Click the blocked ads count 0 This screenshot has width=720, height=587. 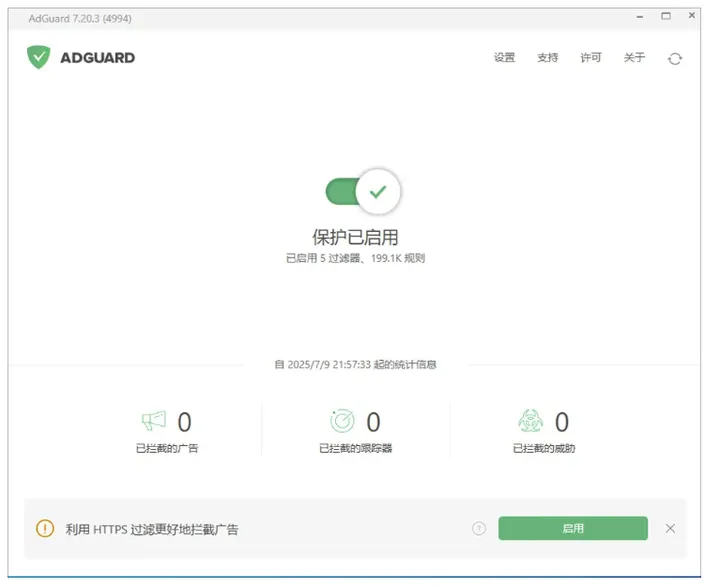pos(185,422)
